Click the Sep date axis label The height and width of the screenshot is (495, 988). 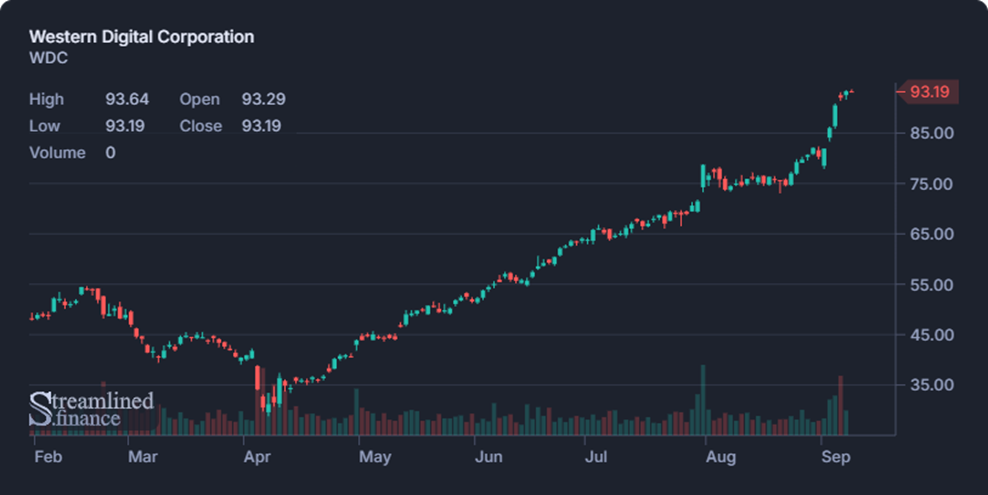point(836,457)
